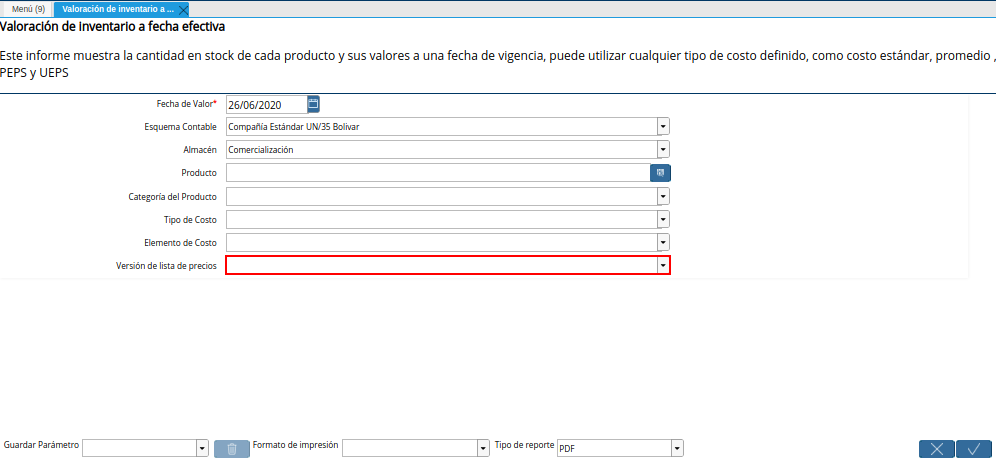Open the Tipo de Costo dropdown
Viewport: 996px width, 459px height.
[x=663, y=219]
